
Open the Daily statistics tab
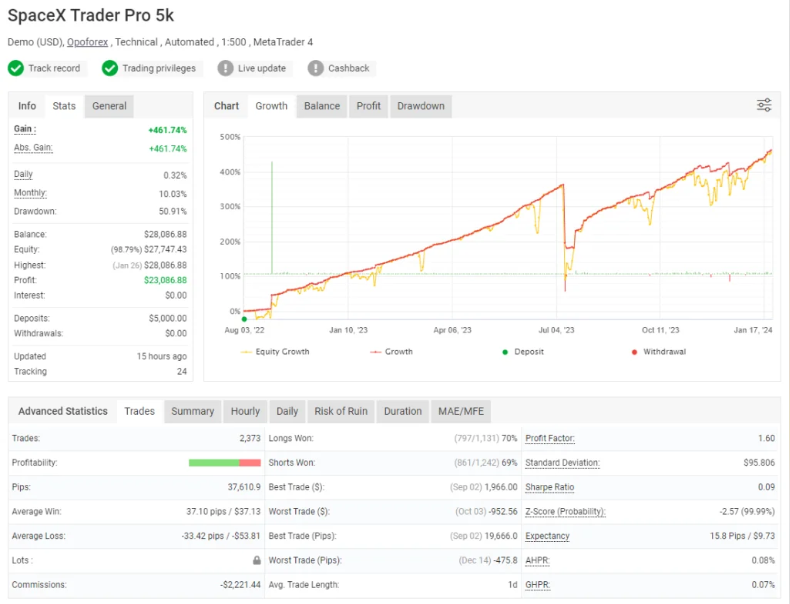pyautogui.click(x=287, y=411)
